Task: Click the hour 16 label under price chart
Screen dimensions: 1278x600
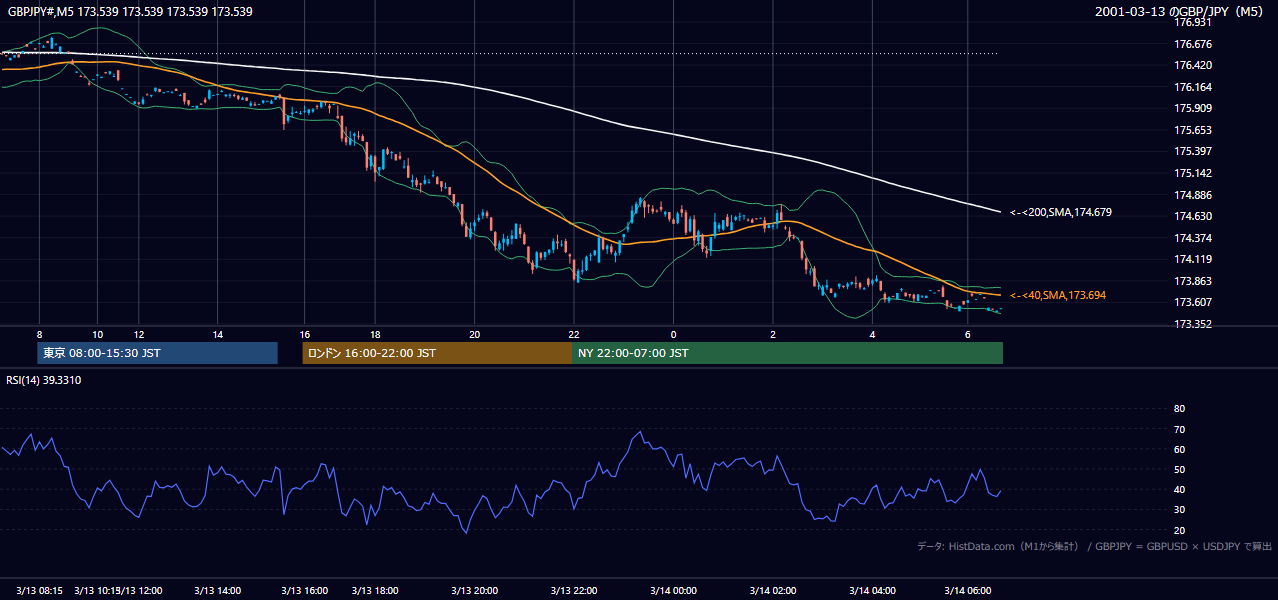Action: (305, 334)
